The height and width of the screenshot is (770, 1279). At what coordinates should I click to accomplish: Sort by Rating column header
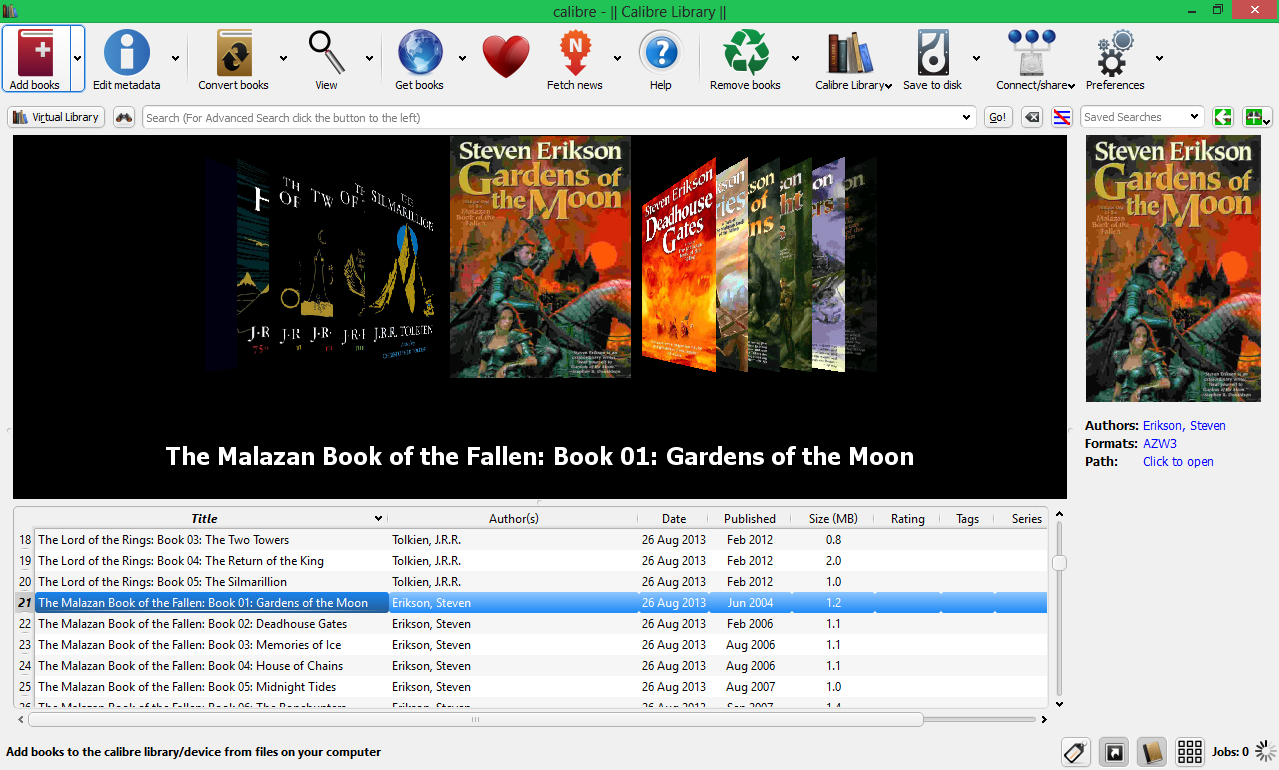[x=908, y=518]
